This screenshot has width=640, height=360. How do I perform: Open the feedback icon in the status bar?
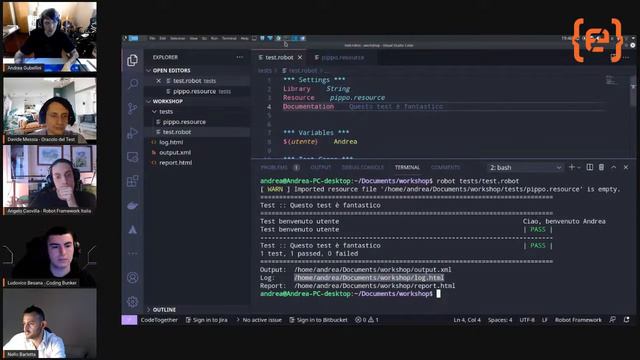[x=612, y=320]
